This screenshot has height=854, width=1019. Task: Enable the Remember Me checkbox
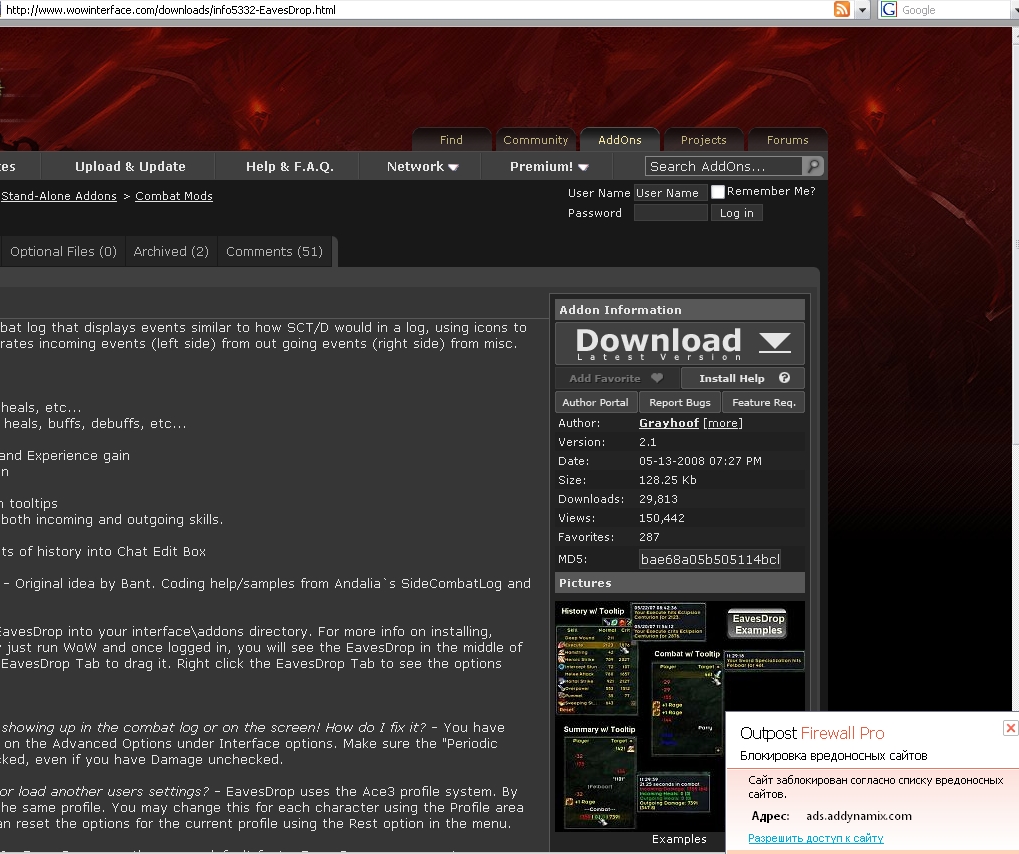717,192
